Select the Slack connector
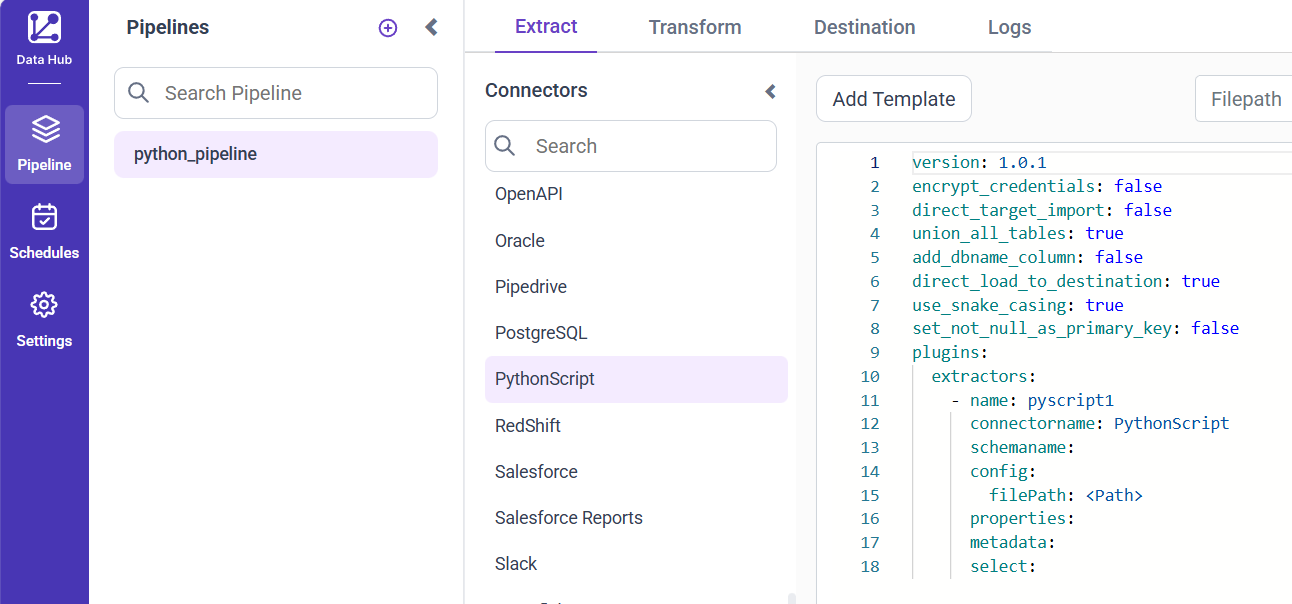Screen dimensions: 1292x604 click(516, 563)
